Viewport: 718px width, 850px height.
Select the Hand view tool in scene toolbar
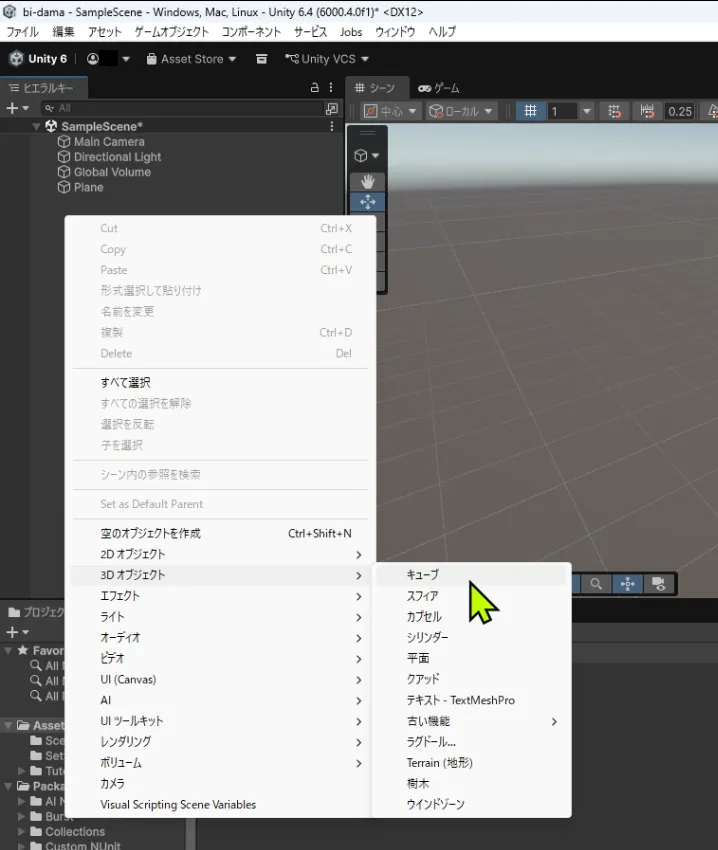point(368,181)
